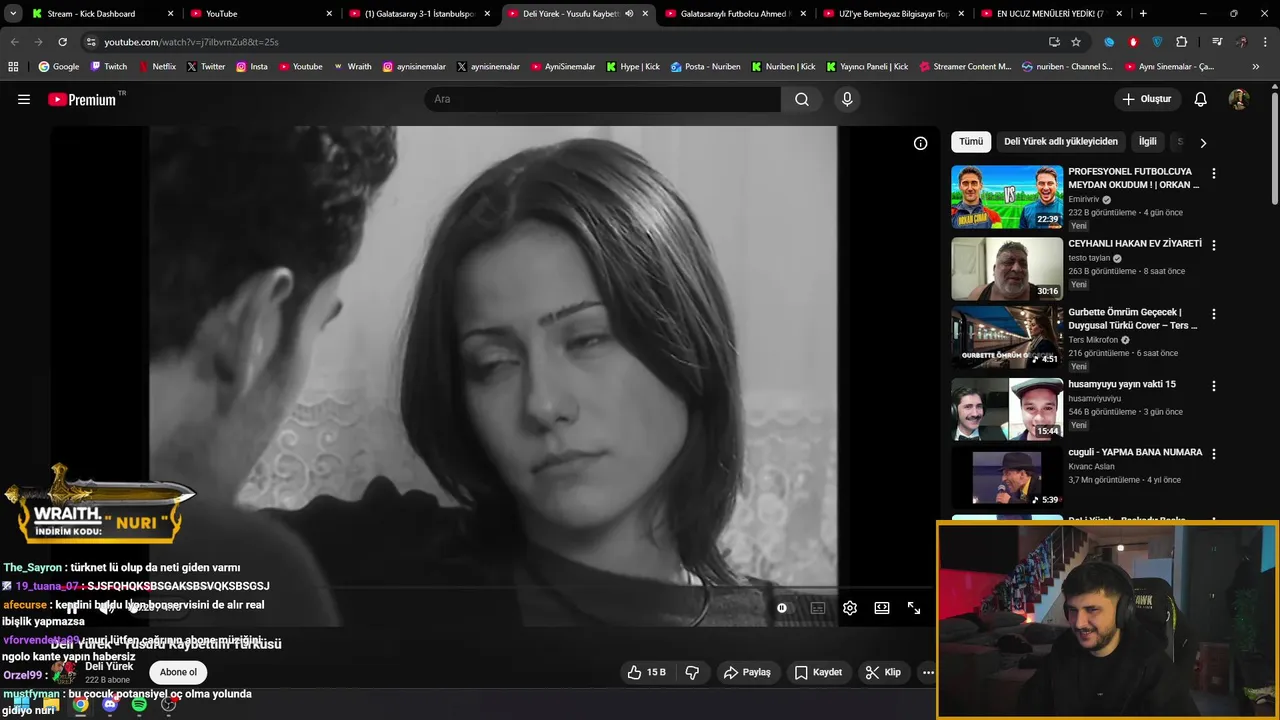Open the player settings gear
This screenshot has height=720, width=1280.
point(850,608)
